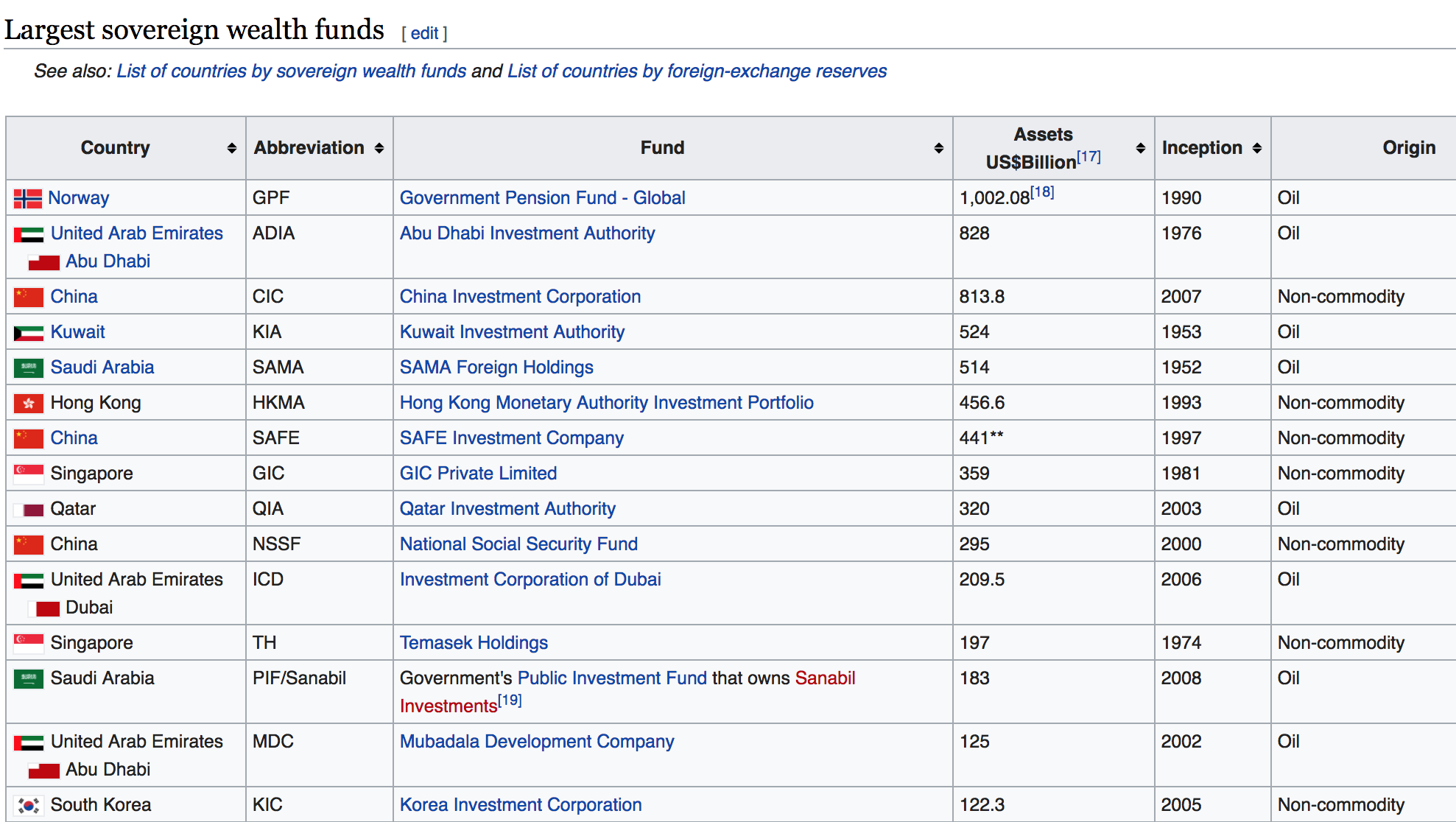Click the Norway flag icon
The image size is (1456, 822).
(x=27, y=197)
